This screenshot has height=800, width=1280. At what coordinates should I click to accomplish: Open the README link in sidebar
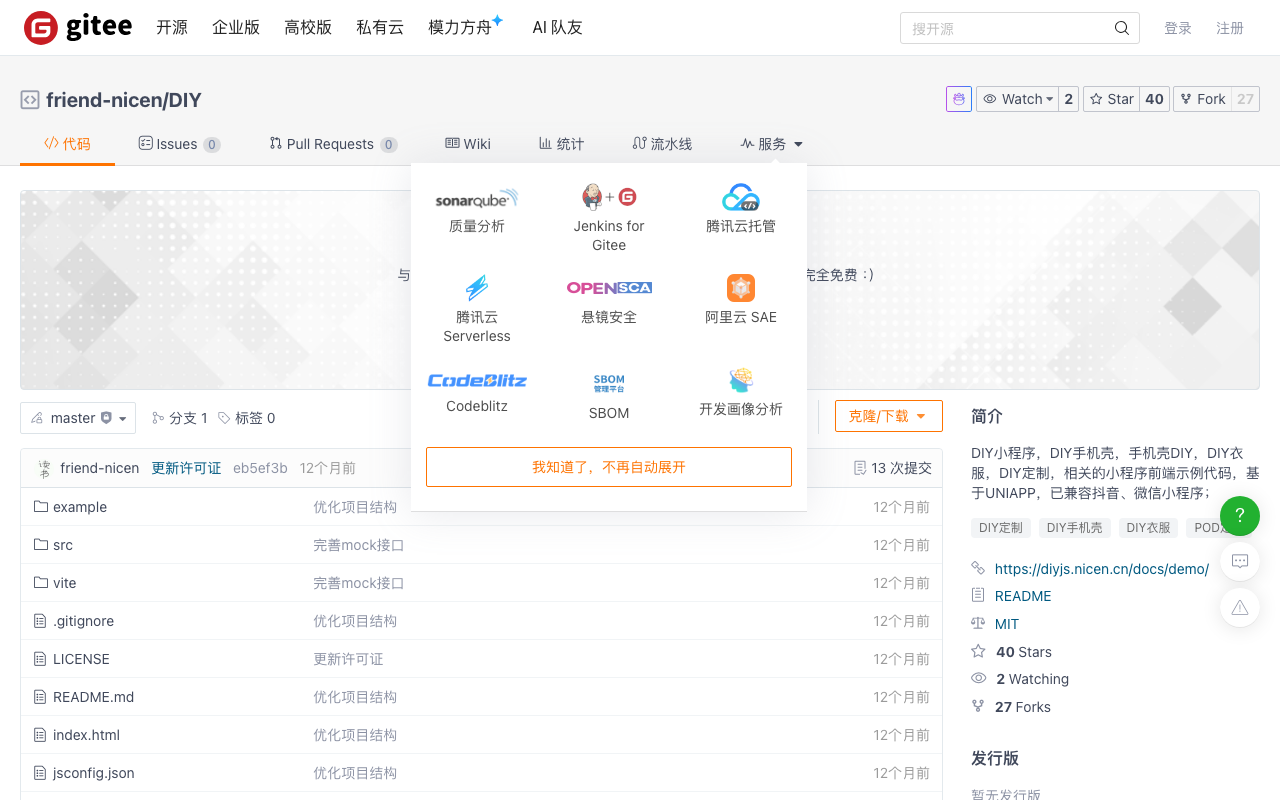(1023, 596)
